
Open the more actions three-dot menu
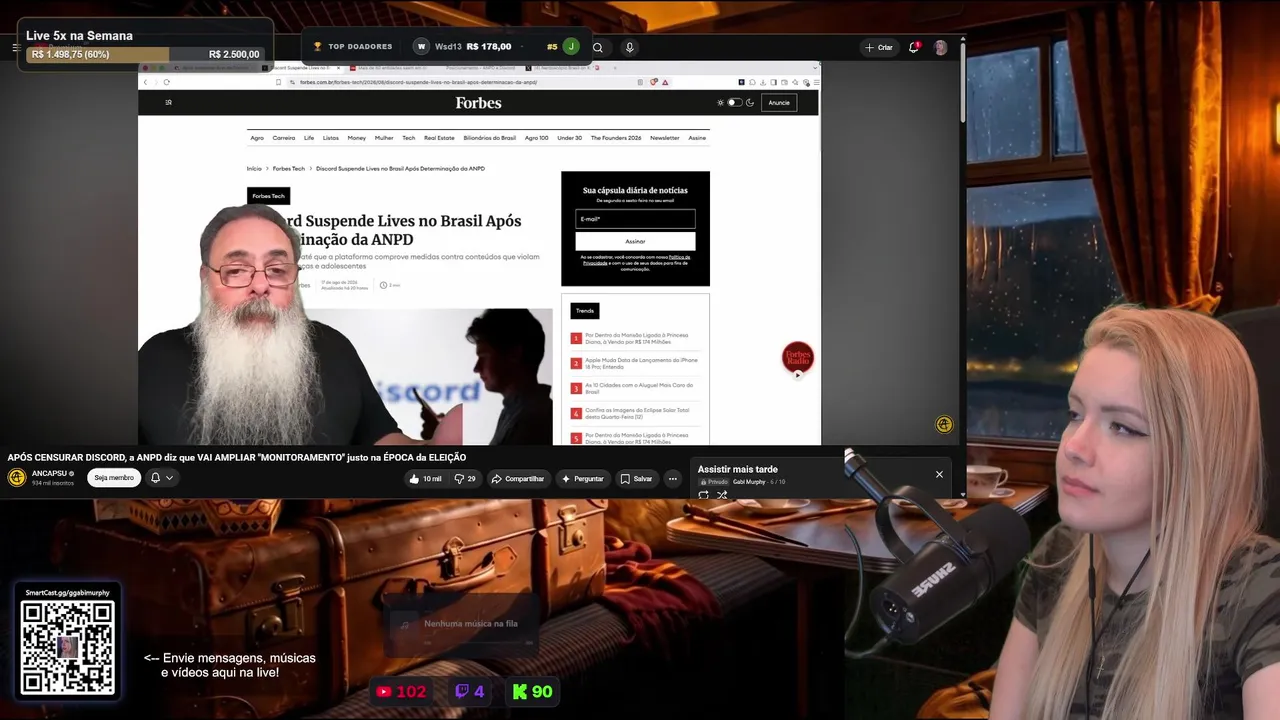672,479
